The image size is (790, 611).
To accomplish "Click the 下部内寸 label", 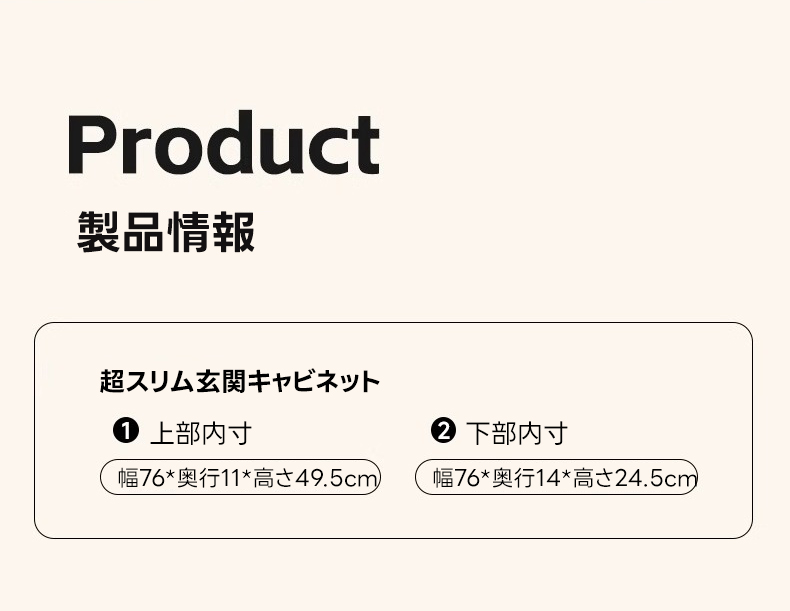I will 517,433.
